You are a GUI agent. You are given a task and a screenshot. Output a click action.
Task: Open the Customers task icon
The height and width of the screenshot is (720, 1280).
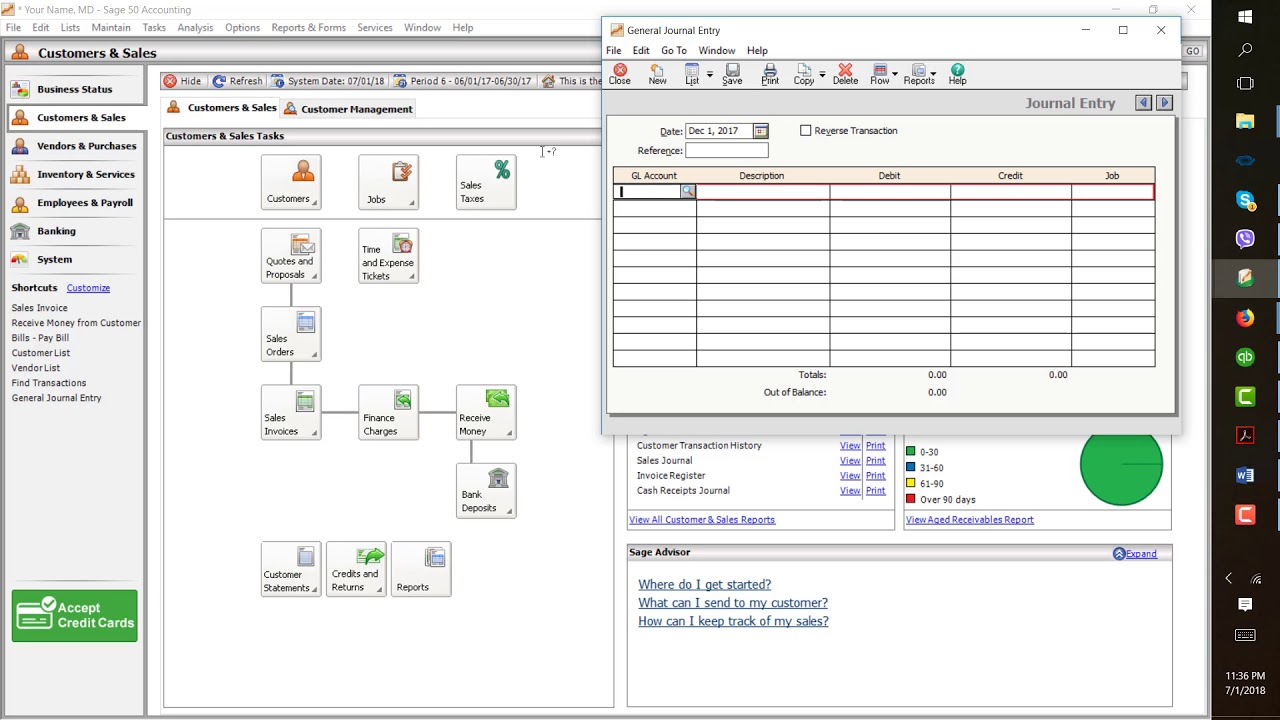click(x=291, y=182)
